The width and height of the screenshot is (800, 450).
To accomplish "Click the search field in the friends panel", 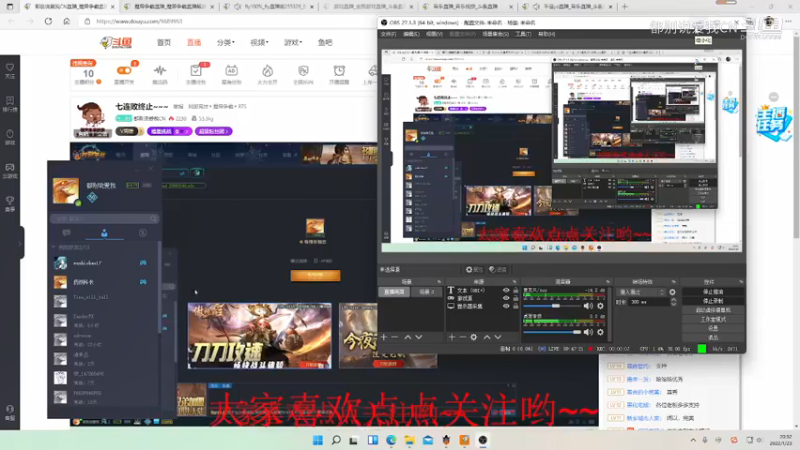I will (x=105, y=218).
